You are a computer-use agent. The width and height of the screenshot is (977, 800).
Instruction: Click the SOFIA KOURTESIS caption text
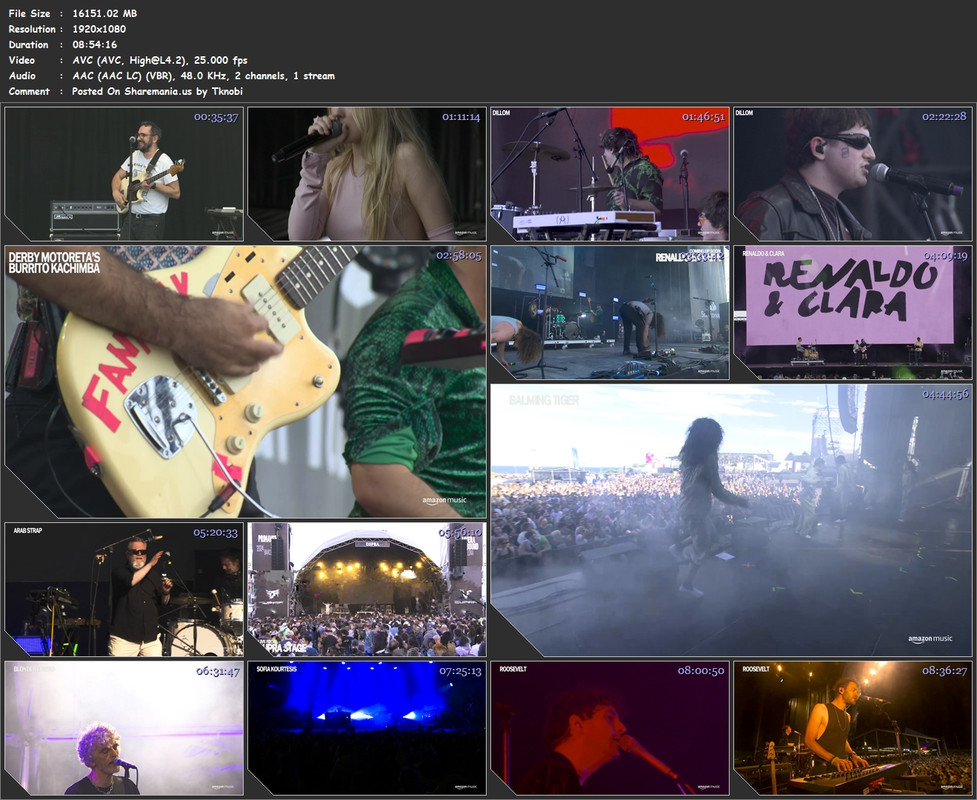click(277, 669)
